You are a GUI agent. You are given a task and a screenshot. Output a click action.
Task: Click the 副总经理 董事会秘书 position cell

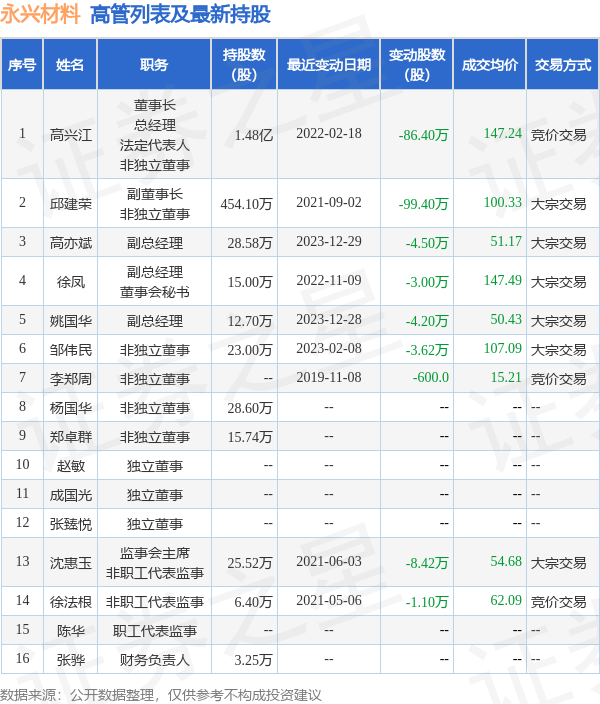(x=154, y=282)
